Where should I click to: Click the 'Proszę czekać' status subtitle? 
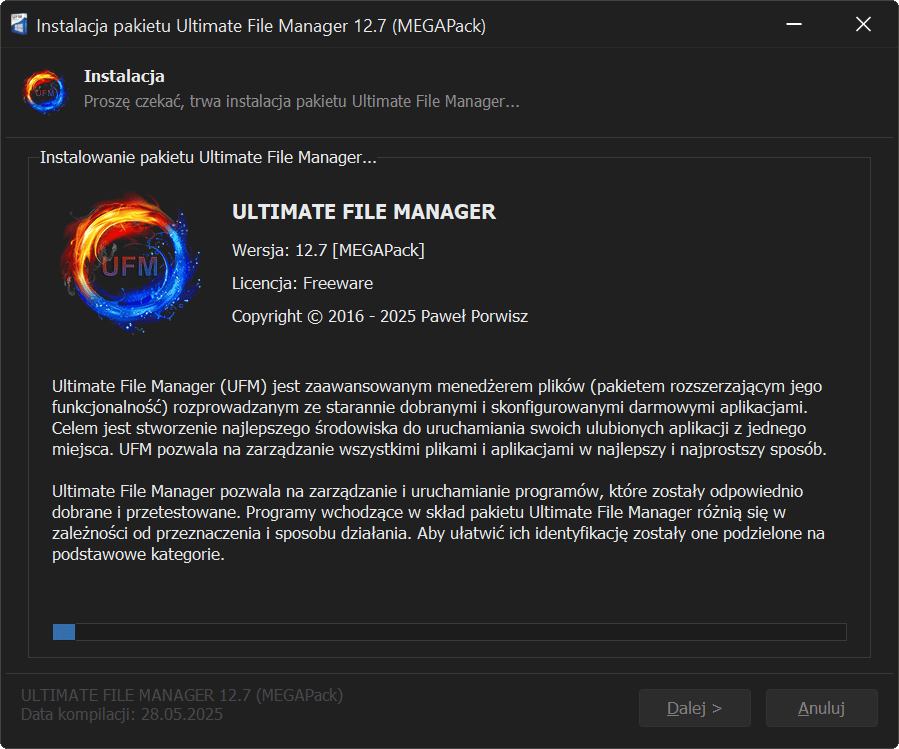301,102
